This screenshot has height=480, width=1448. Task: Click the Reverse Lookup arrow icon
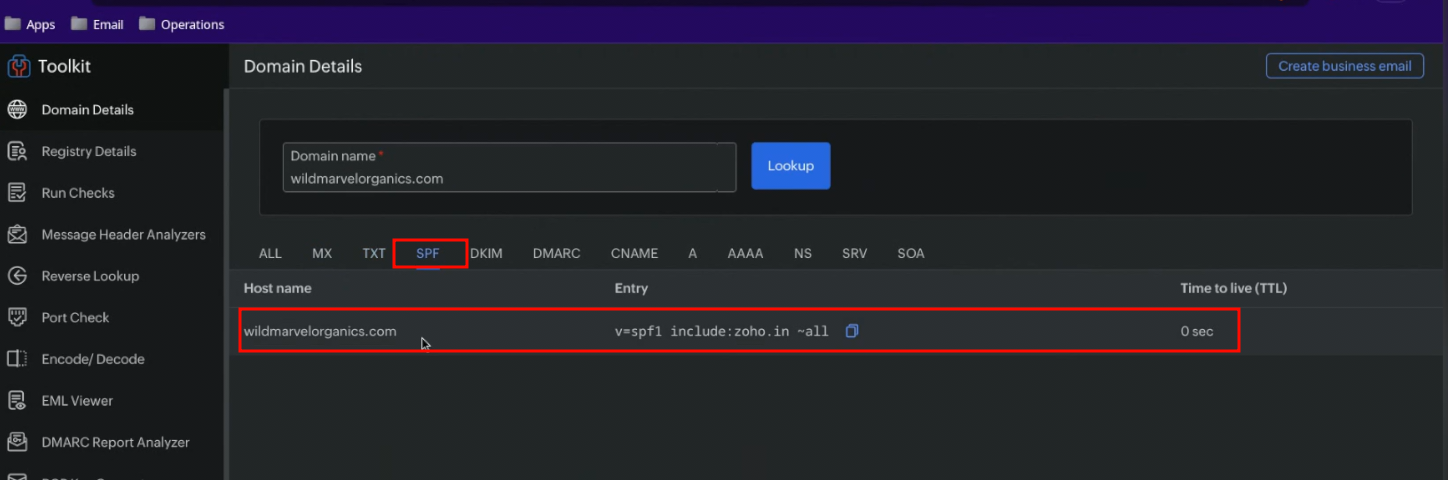click(17, 276)
